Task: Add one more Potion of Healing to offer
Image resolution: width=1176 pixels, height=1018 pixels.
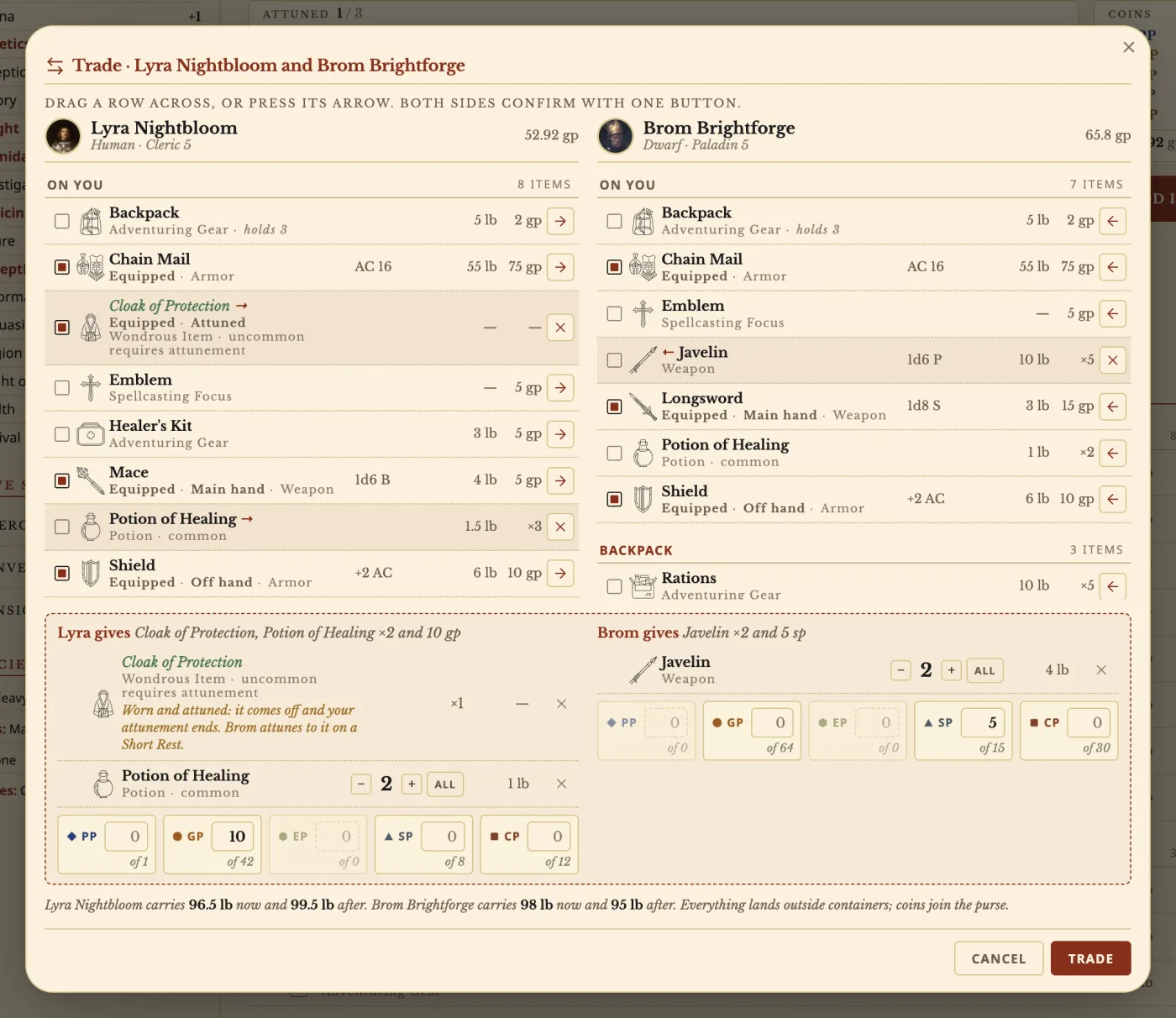Action: click(x=412, y=784)
